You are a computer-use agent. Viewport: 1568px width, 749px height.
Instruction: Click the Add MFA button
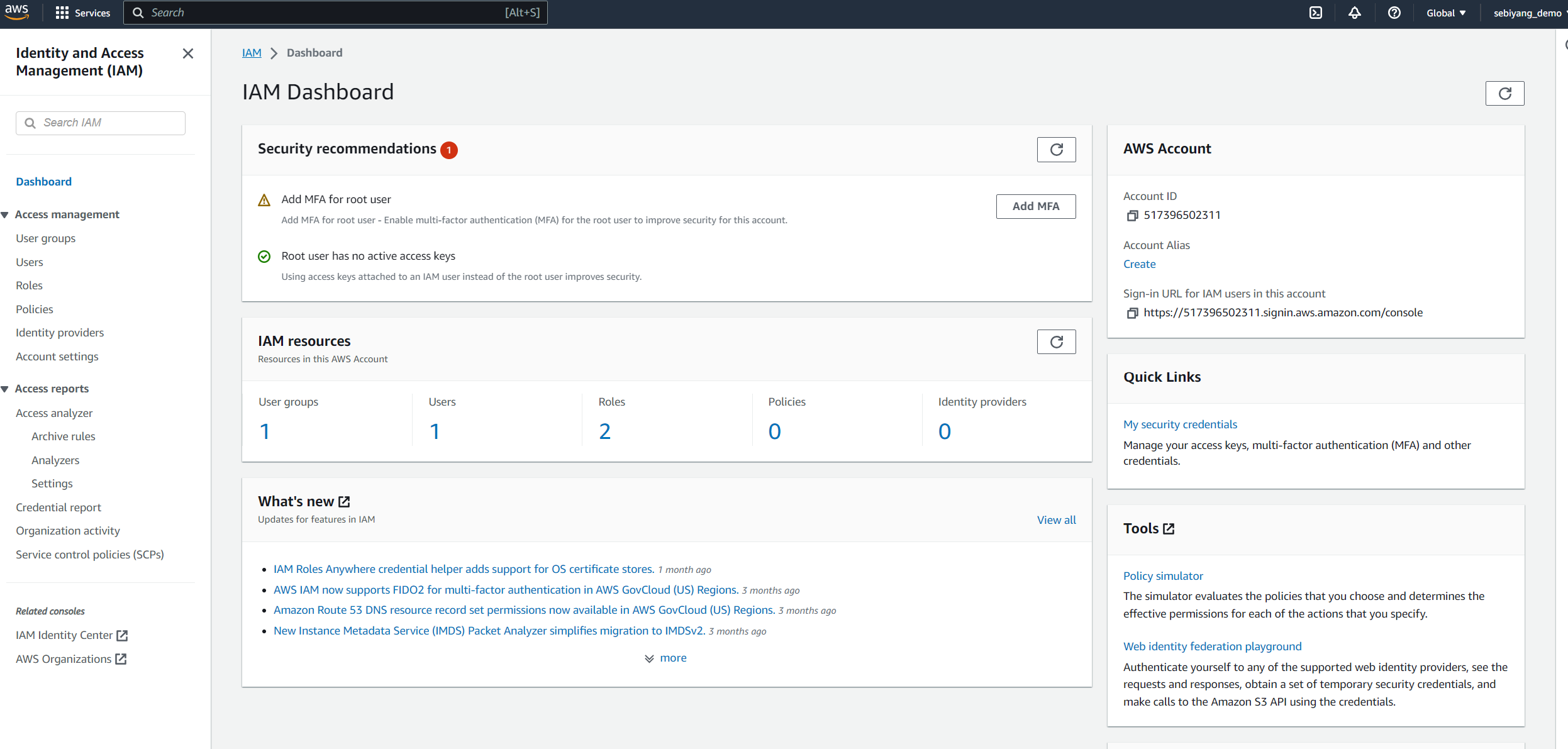pos(1035,206)
